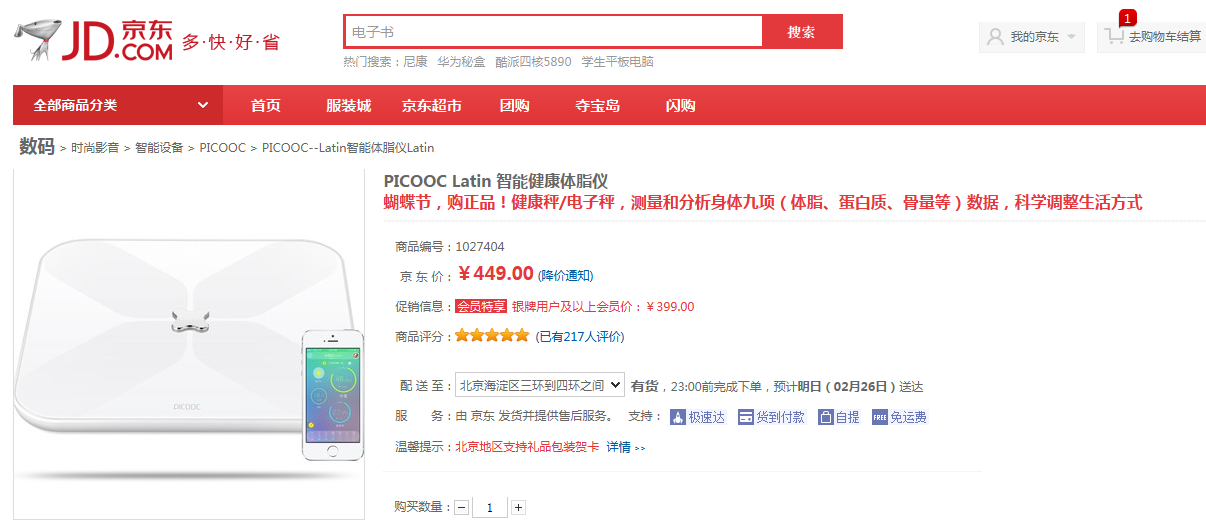
Task: Click 北京地区支持礼品包装贺卡 notice text
Action: click(527, 447)
